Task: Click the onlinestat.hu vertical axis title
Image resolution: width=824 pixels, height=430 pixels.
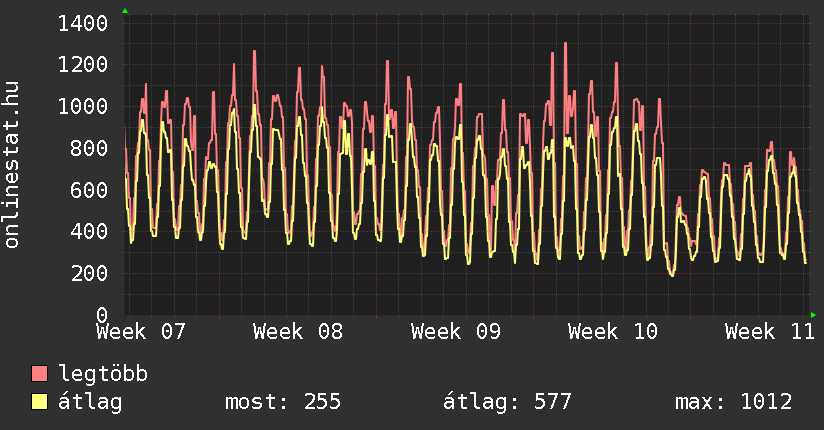Action: pos(13,165)
